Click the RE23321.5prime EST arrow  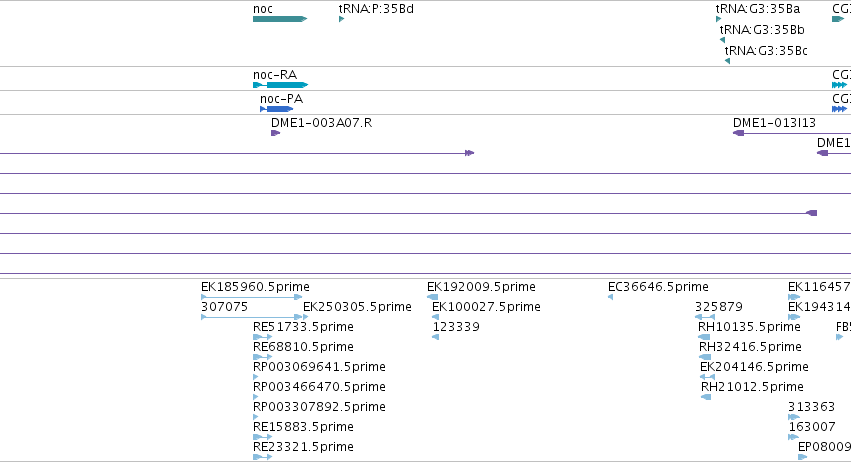click(x=263, y=457)
